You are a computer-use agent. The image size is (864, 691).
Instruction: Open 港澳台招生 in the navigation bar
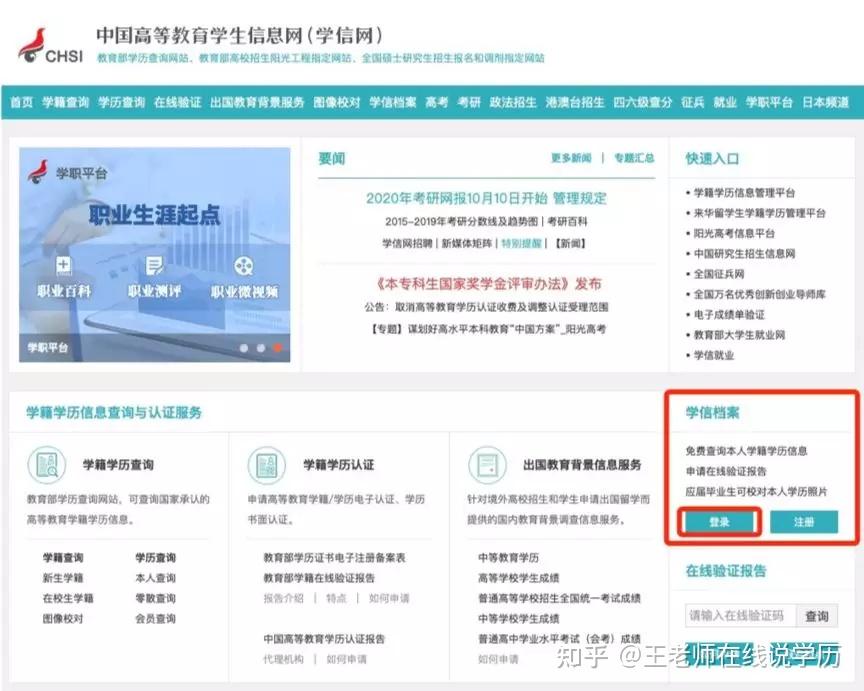[575, 102]
